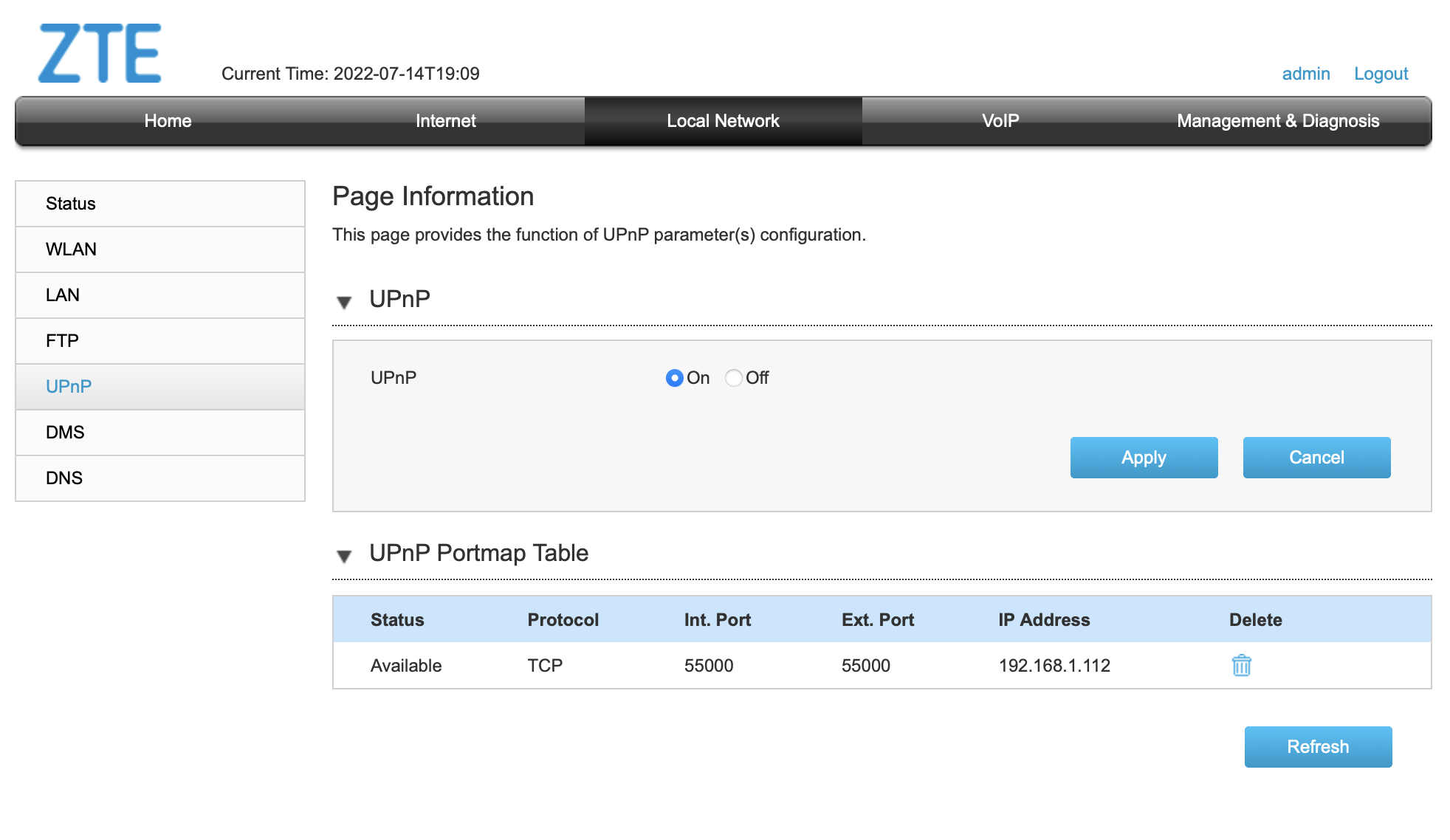Screen dimensions: 1450x840
Task: Go to the VoIP tab
Action: [x=1000, y=121]
